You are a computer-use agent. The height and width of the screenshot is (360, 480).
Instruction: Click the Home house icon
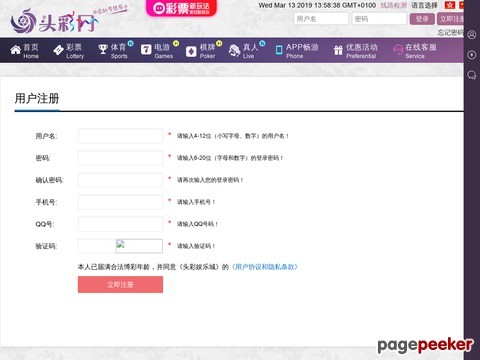(15, 50)
